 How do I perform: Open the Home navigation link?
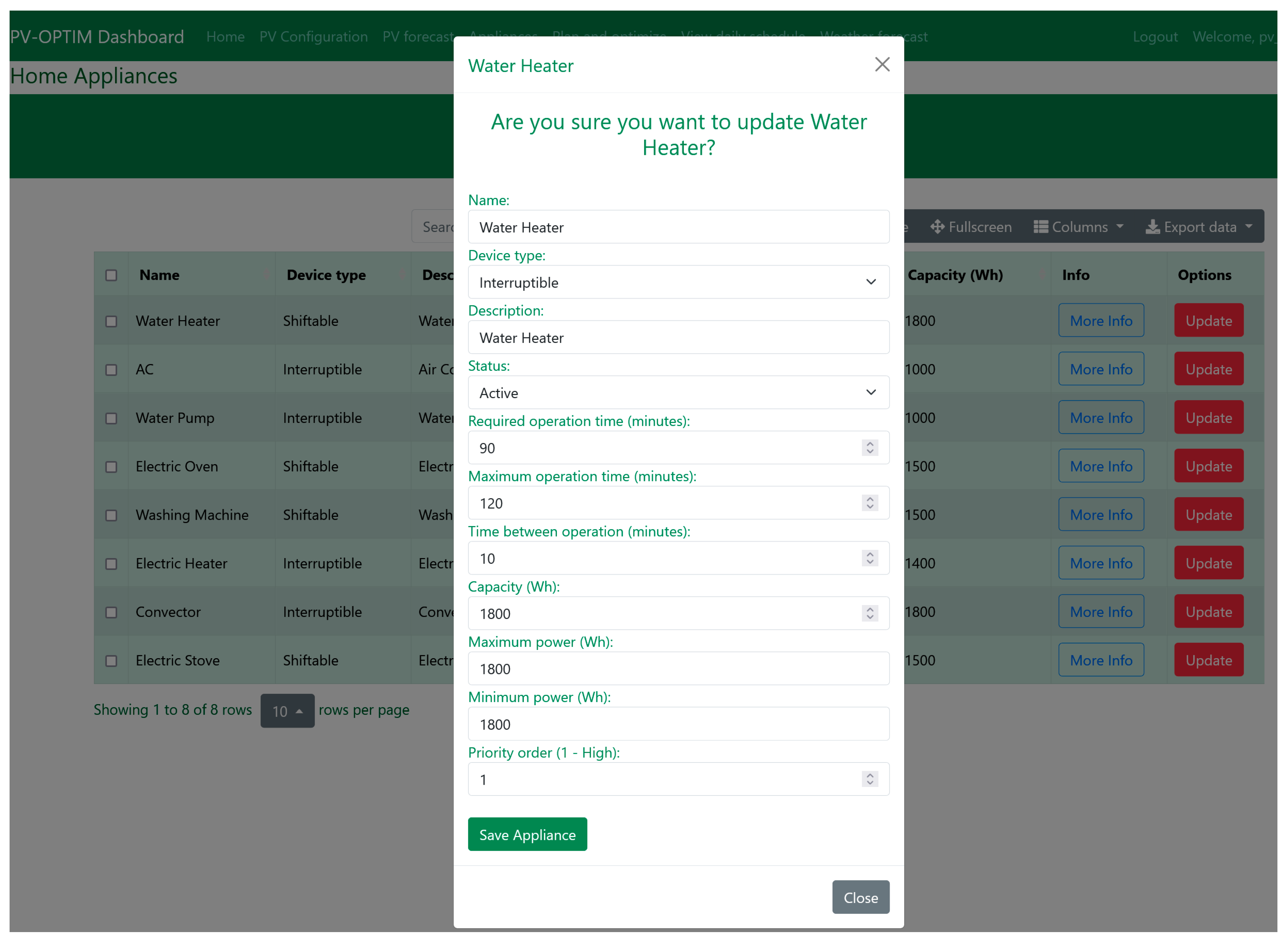pyautogui.click(x=225, y=37)
